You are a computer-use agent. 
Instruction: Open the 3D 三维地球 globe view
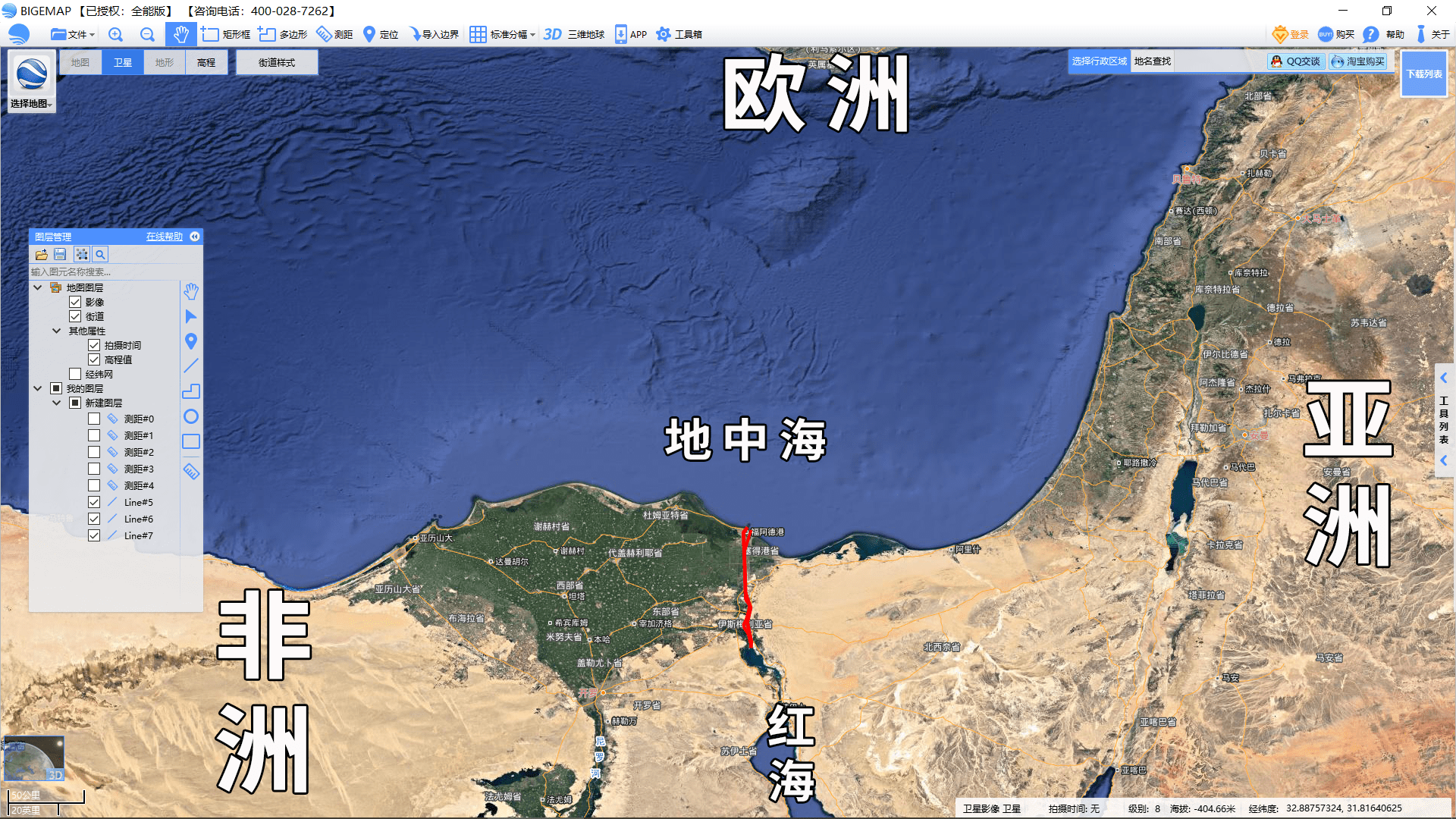coord(573,34)
